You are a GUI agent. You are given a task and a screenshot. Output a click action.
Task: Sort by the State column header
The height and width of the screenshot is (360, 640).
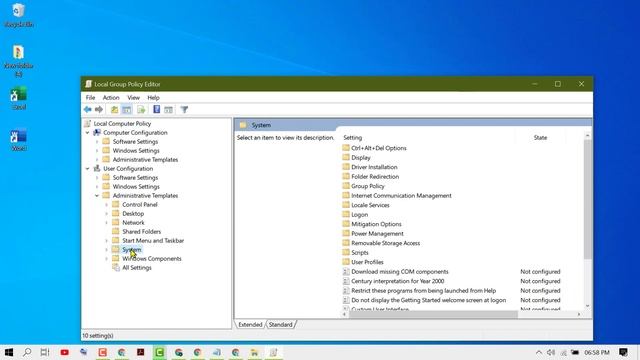540,138
